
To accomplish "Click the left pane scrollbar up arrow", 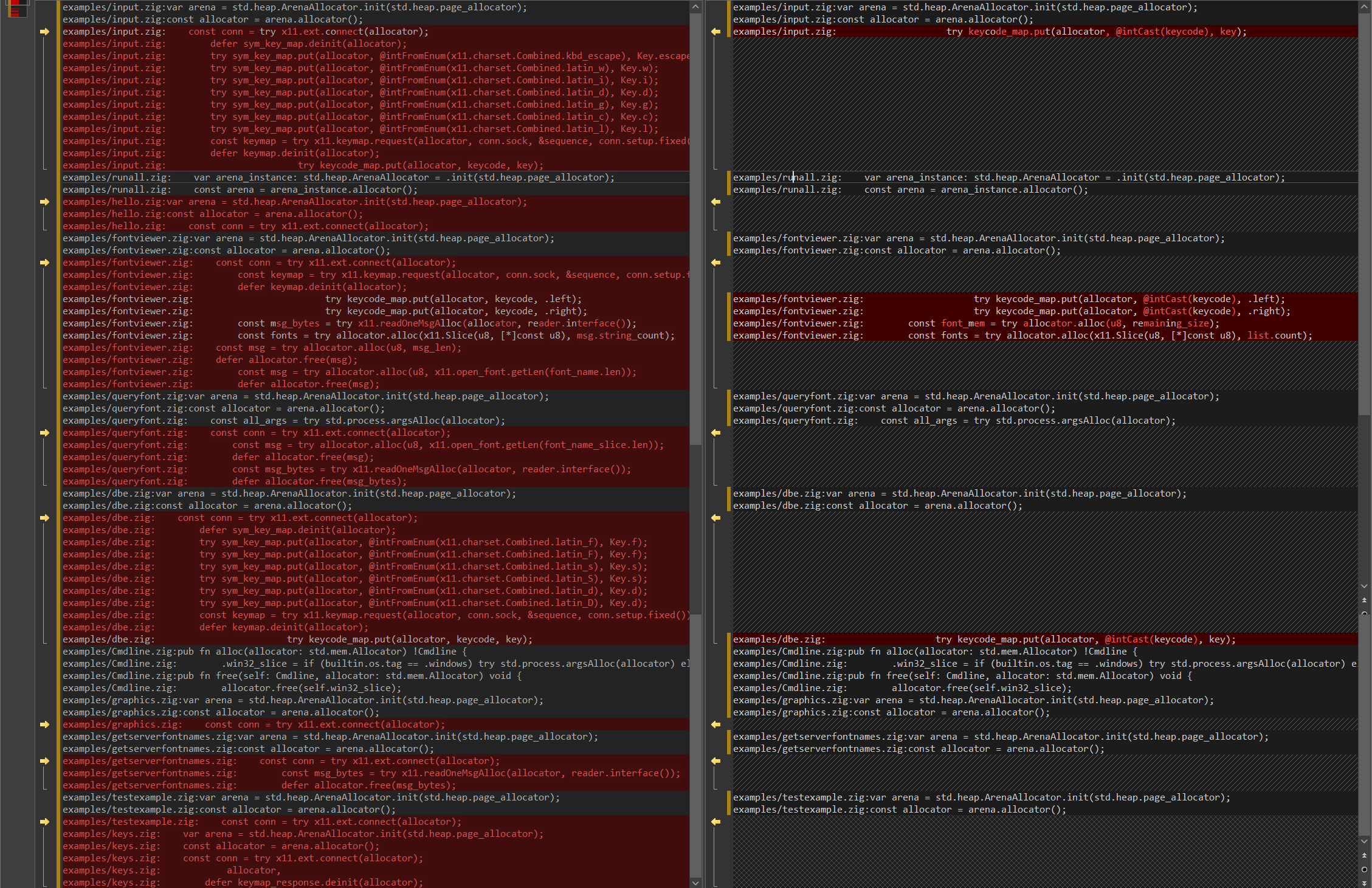I will [x=695, y=7].
